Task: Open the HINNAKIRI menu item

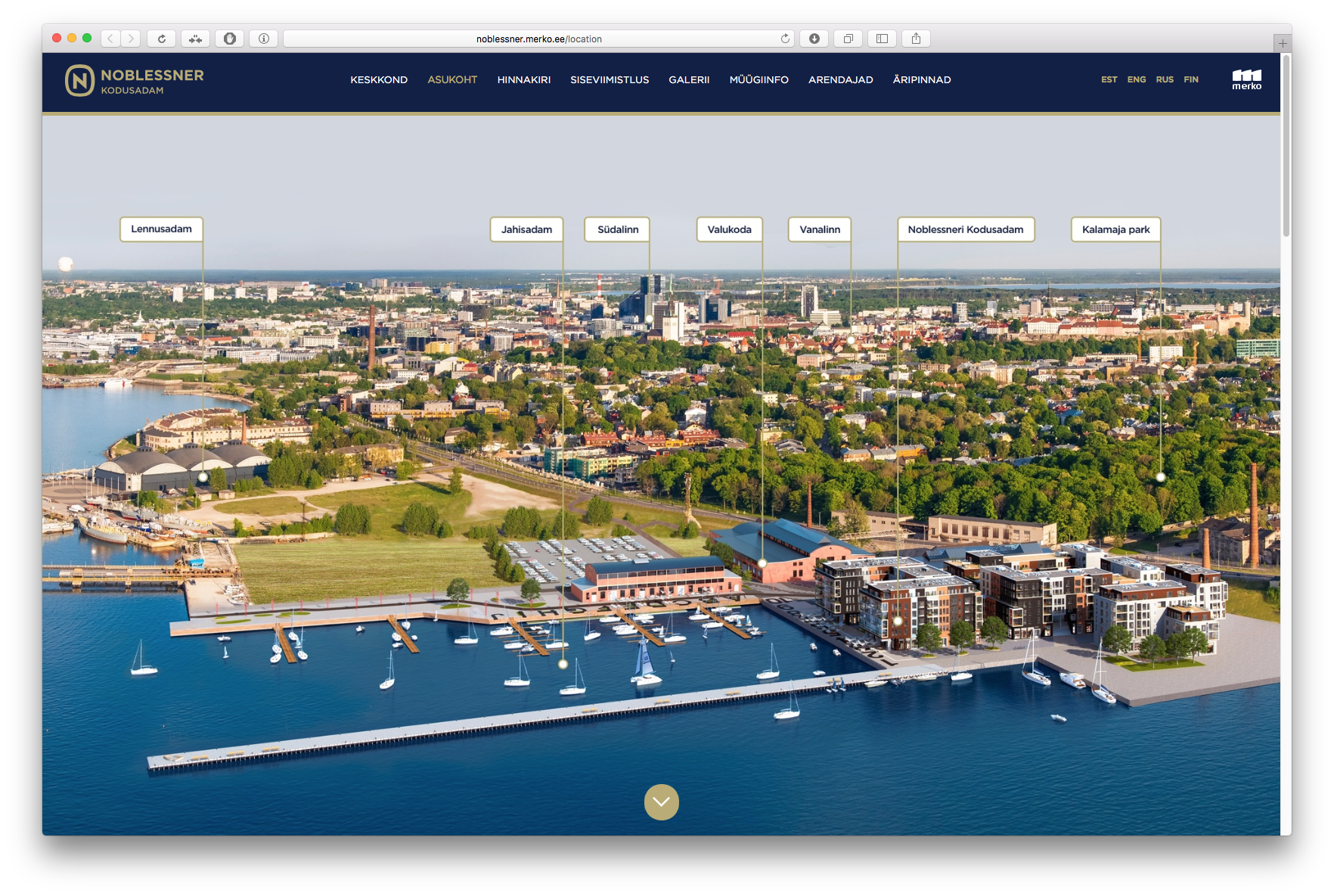Action: (523, 79)
